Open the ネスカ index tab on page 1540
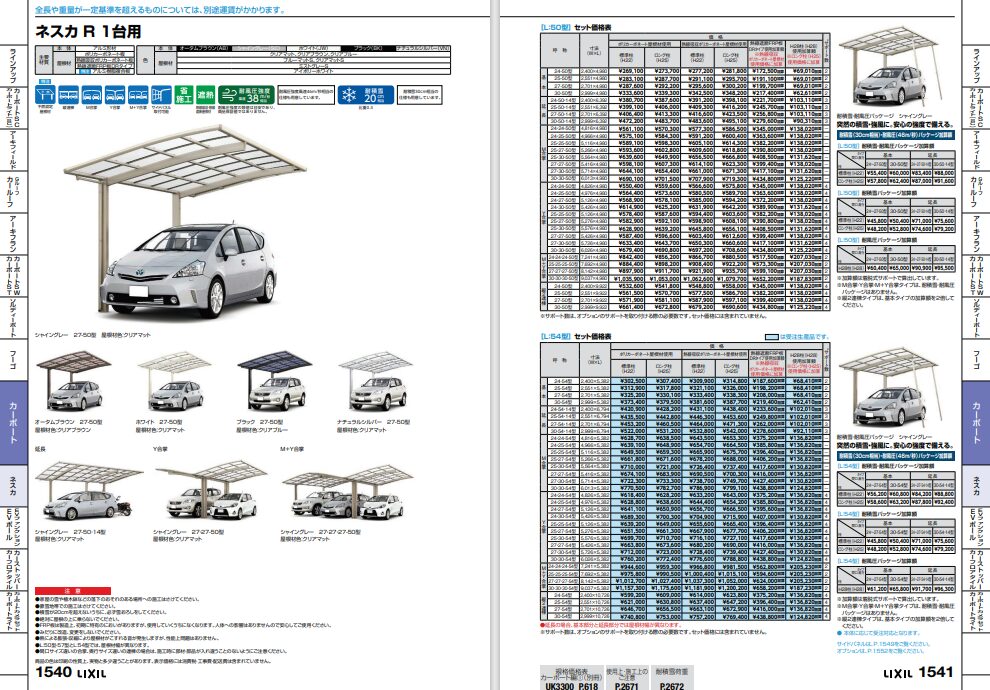This screenshot has height=690, width=990. (x=13, y=485)
